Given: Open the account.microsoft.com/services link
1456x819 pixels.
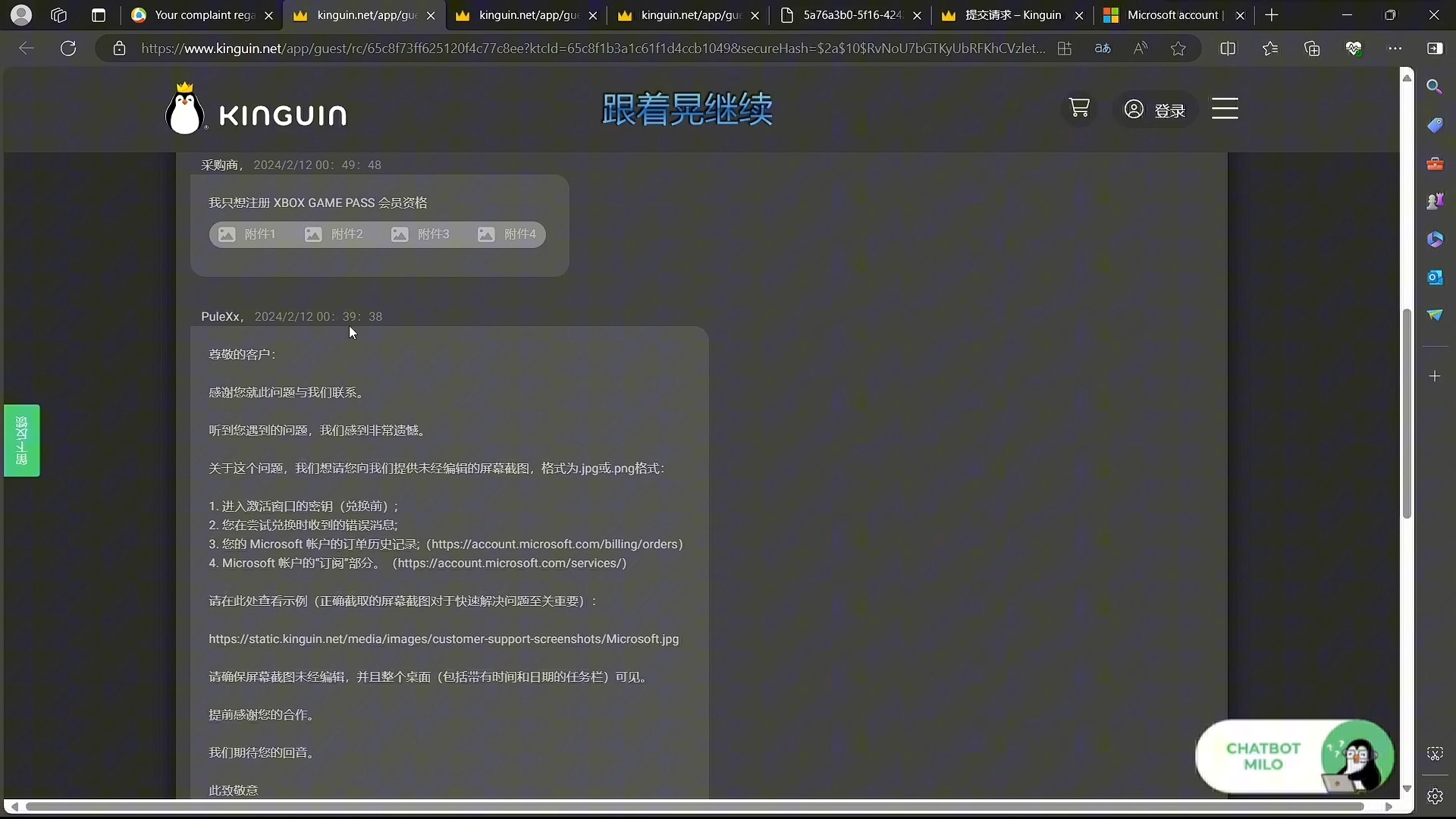Looking at the screenshot, I should (510, 563).
